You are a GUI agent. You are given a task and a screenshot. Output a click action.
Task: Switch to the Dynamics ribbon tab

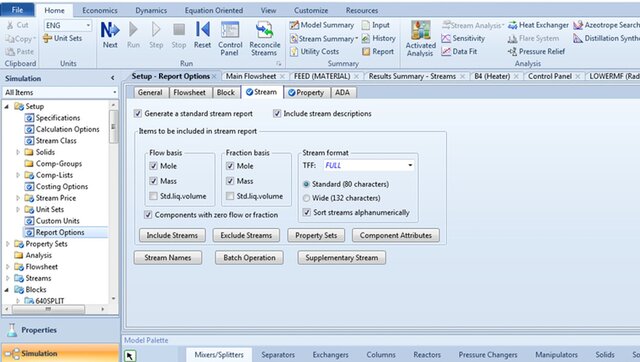coord(151,10)
